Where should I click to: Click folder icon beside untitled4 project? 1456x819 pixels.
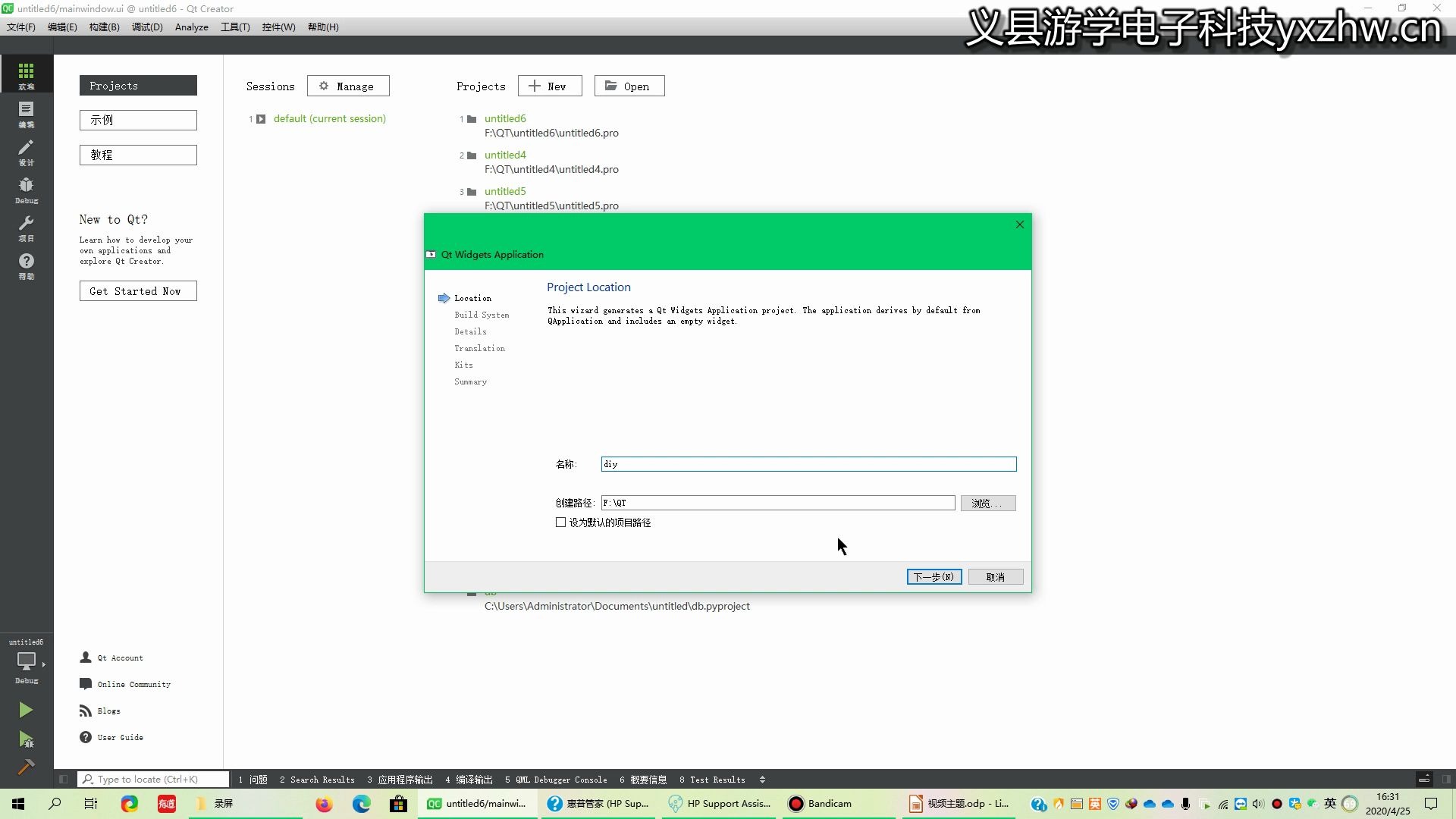pyautogui.click(x=472, y=155)
